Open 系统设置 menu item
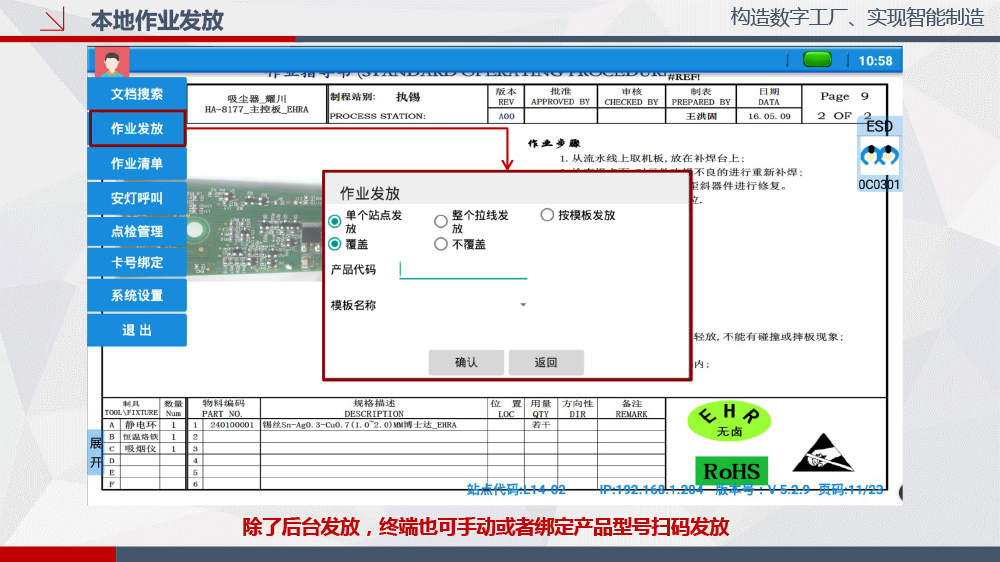The height and width of the screenshot is (562, 1000). pyautogui.click(x=137, y=296)
